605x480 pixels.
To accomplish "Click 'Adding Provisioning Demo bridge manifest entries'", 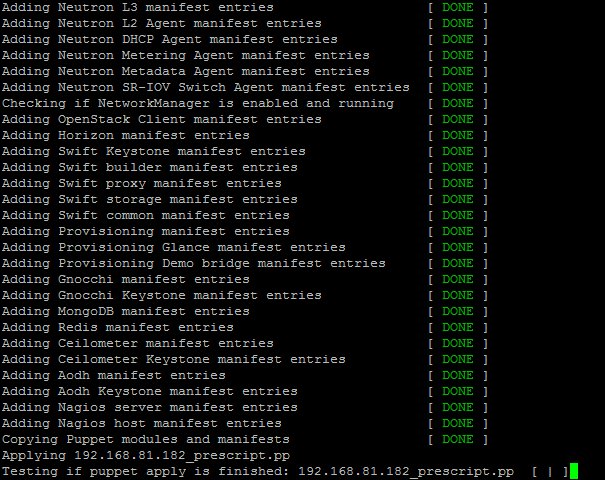I will 194,264.
